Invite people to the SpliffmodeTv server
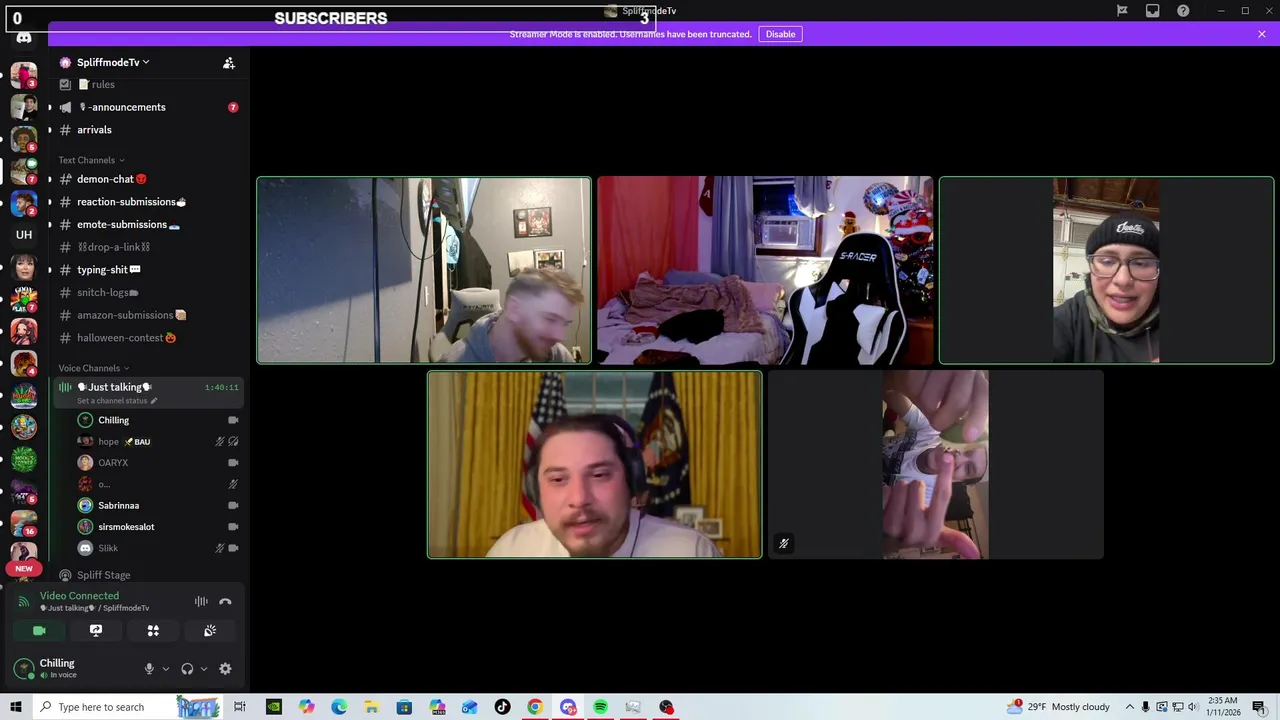The image size is (1280, 720). 229,63
